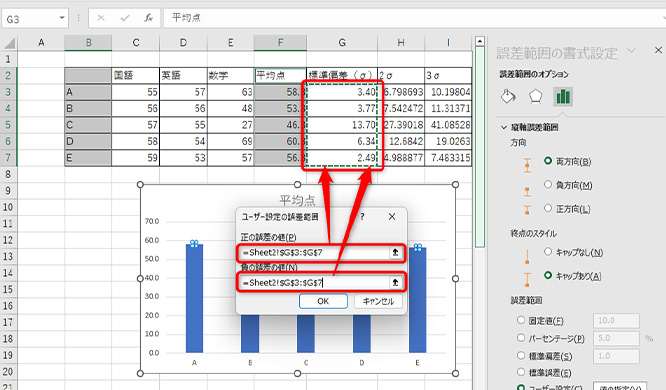This screenshot has width=666, height=390.
Task: Click the worksheet vertical scrollbar thumb
Action: 480,147
